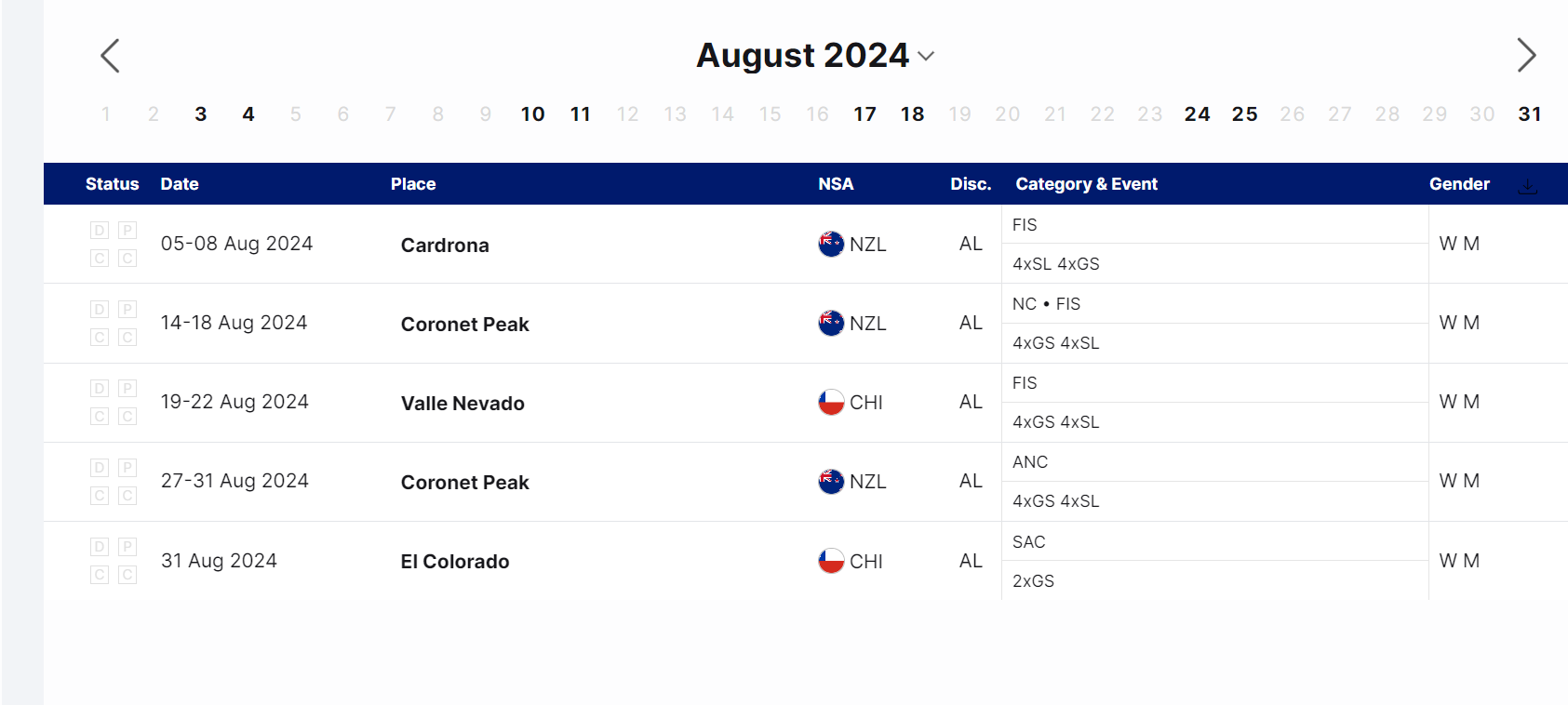Select day 10 in date strip
The height and width of the screenshot is (705, 1568).
tap(532, 114)
